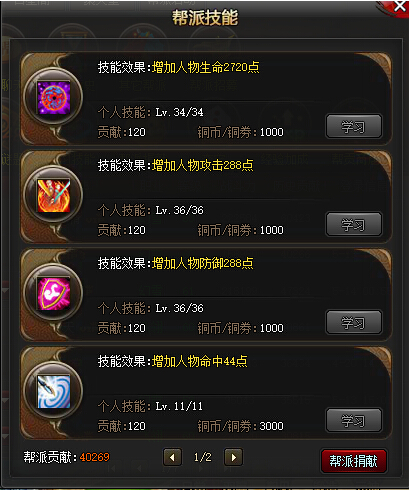Select the pink shield defense skill icon
Screen dimensions: 409x490
(x=54, y=293)
